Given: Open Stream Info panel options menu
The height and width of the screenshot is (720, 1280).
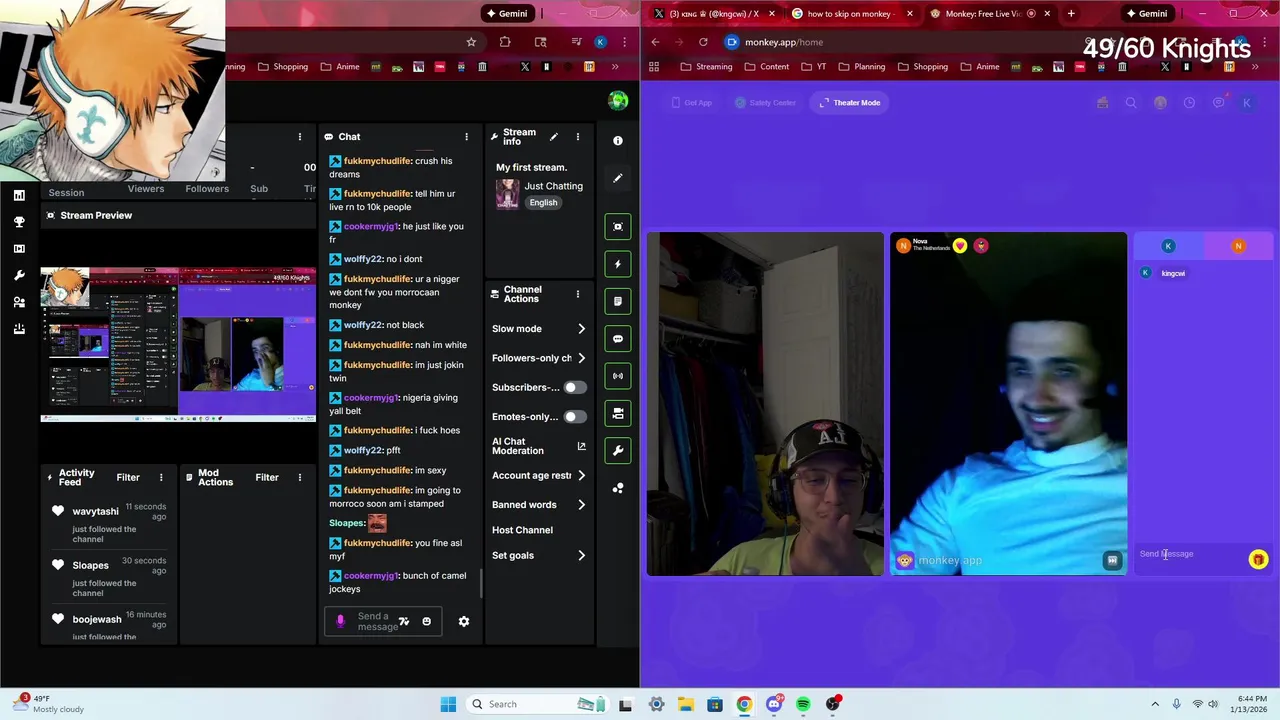Looking at the screenshot, I should [577, 137].
